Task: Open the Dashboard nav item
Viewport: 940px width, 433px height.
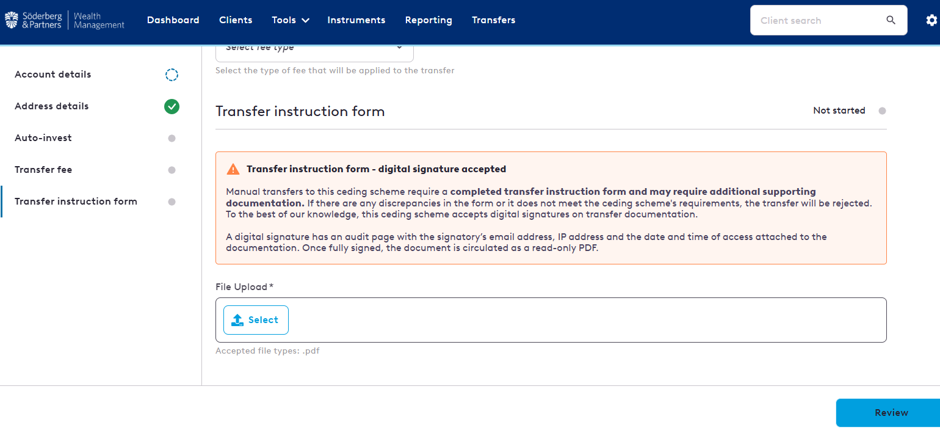Action: 173,20
